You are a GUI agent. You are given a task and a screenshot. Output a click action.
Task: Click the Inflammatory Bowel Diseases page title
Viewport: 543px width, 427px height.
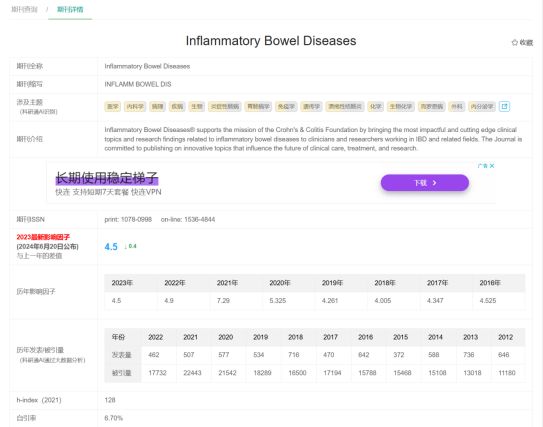pyautogui.click(x=271, y=41)
